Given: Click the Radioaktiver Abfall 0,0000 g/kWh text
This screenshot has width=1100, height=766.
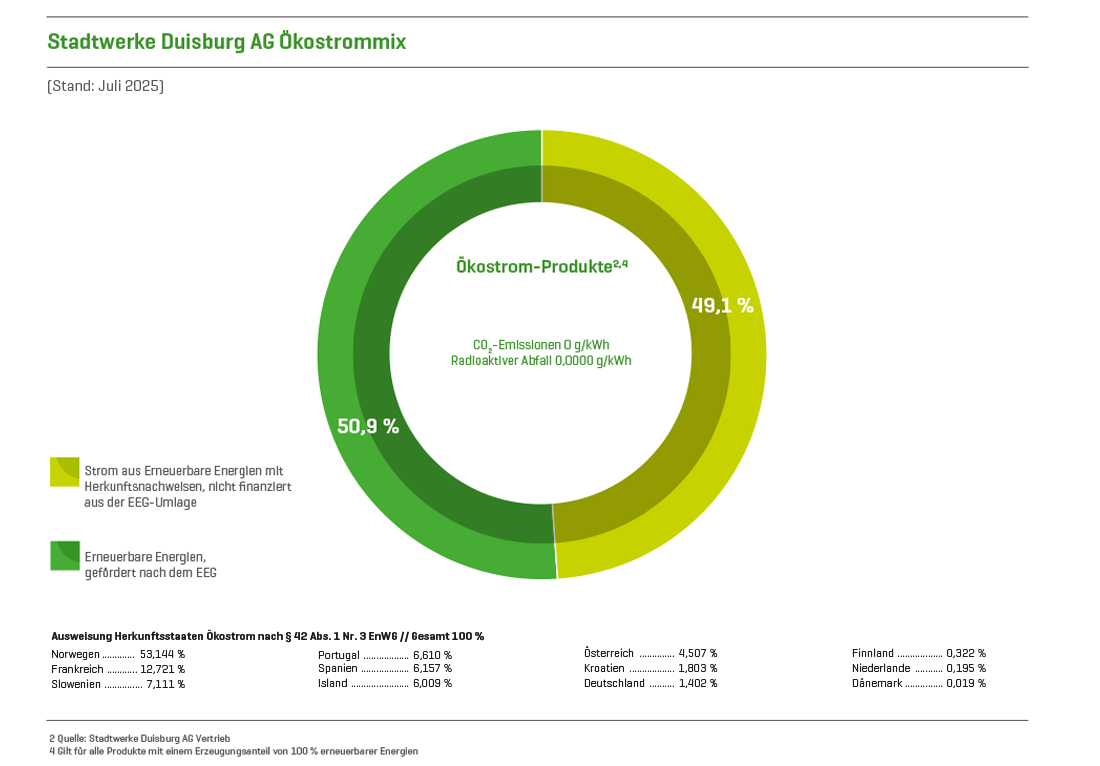Looking at the screenshot, I should [x=541, y=361].
